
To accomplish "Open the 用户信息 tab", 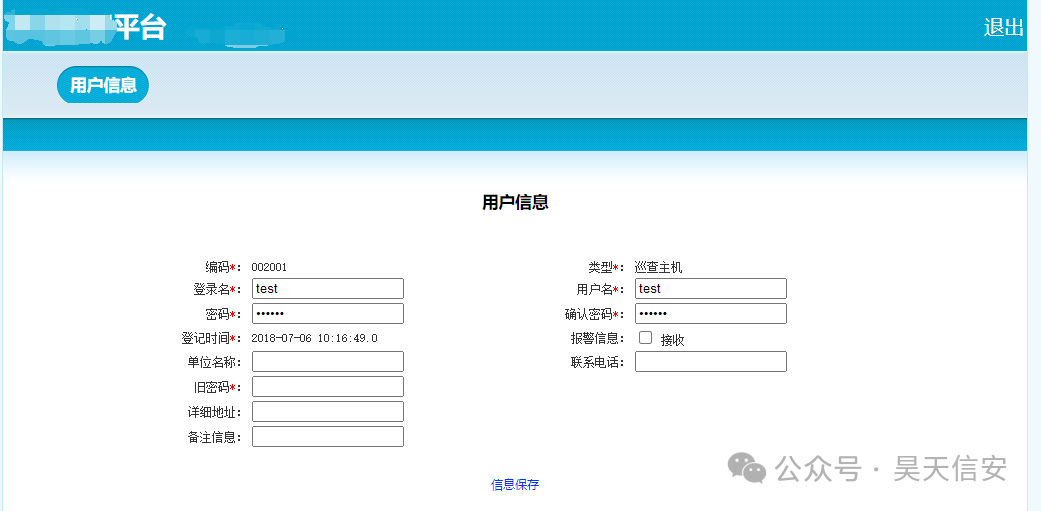I will (x=103, y=85).
